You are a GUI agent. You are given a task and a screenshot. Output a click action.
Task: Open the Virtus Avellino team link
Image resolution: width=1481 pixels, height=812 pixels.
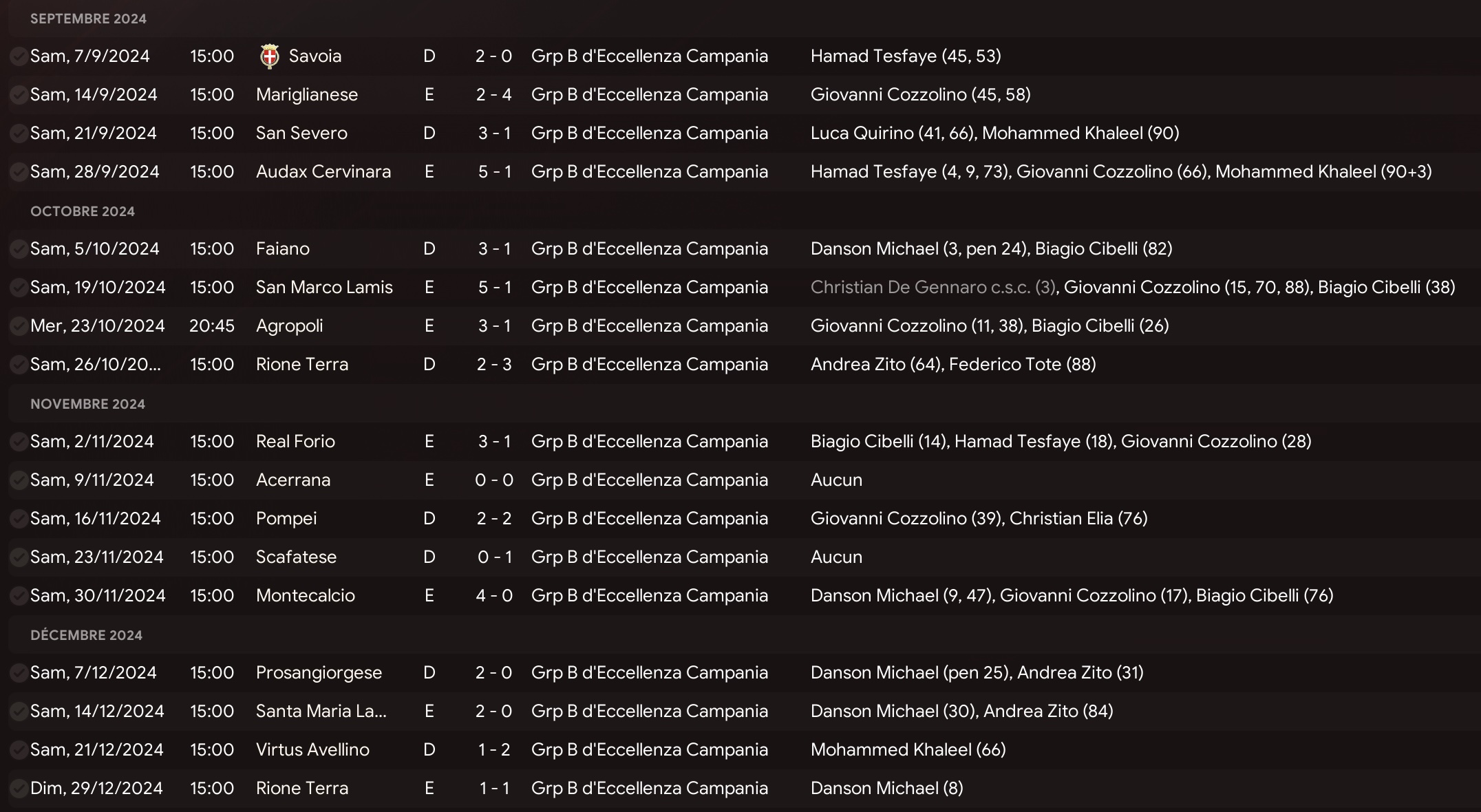[312, 750]
